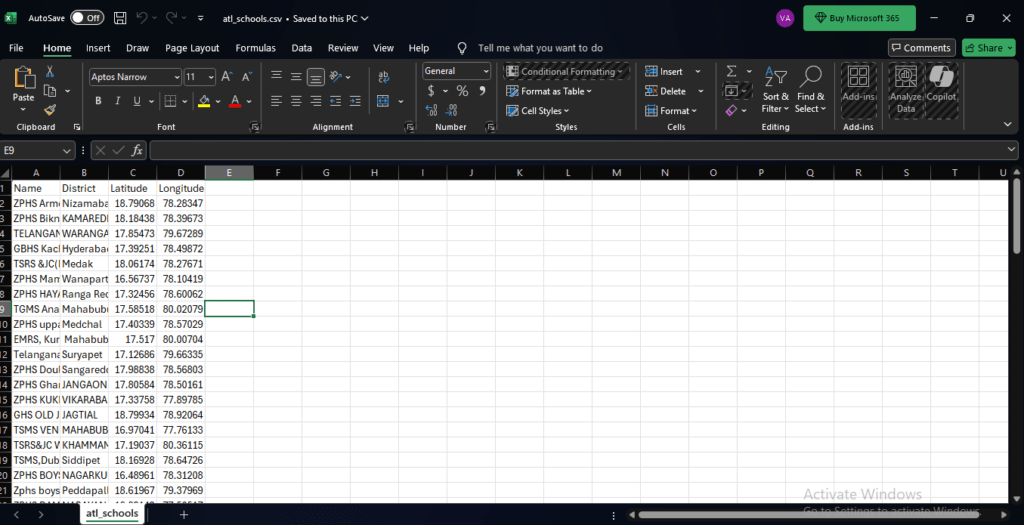Toggle Top Align vertical alignment
Image resolution: width=1024 pixels, height=525 pixels.
276,77
